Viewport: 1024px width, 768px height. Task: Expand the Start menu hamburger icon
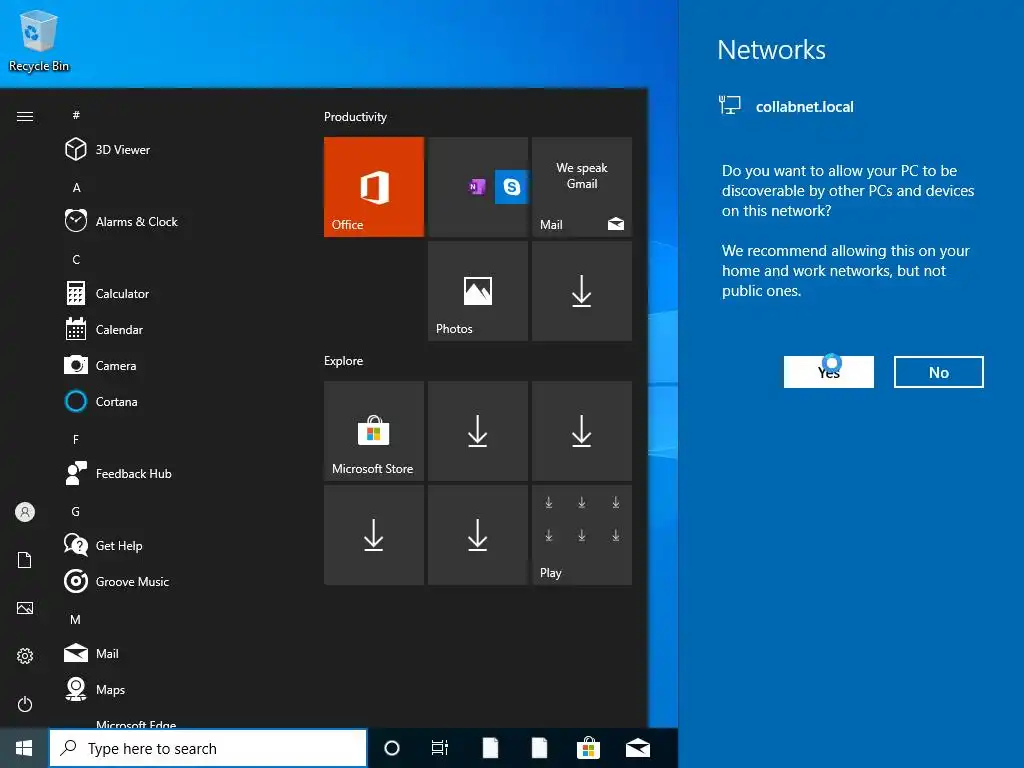tap(25, 116)
